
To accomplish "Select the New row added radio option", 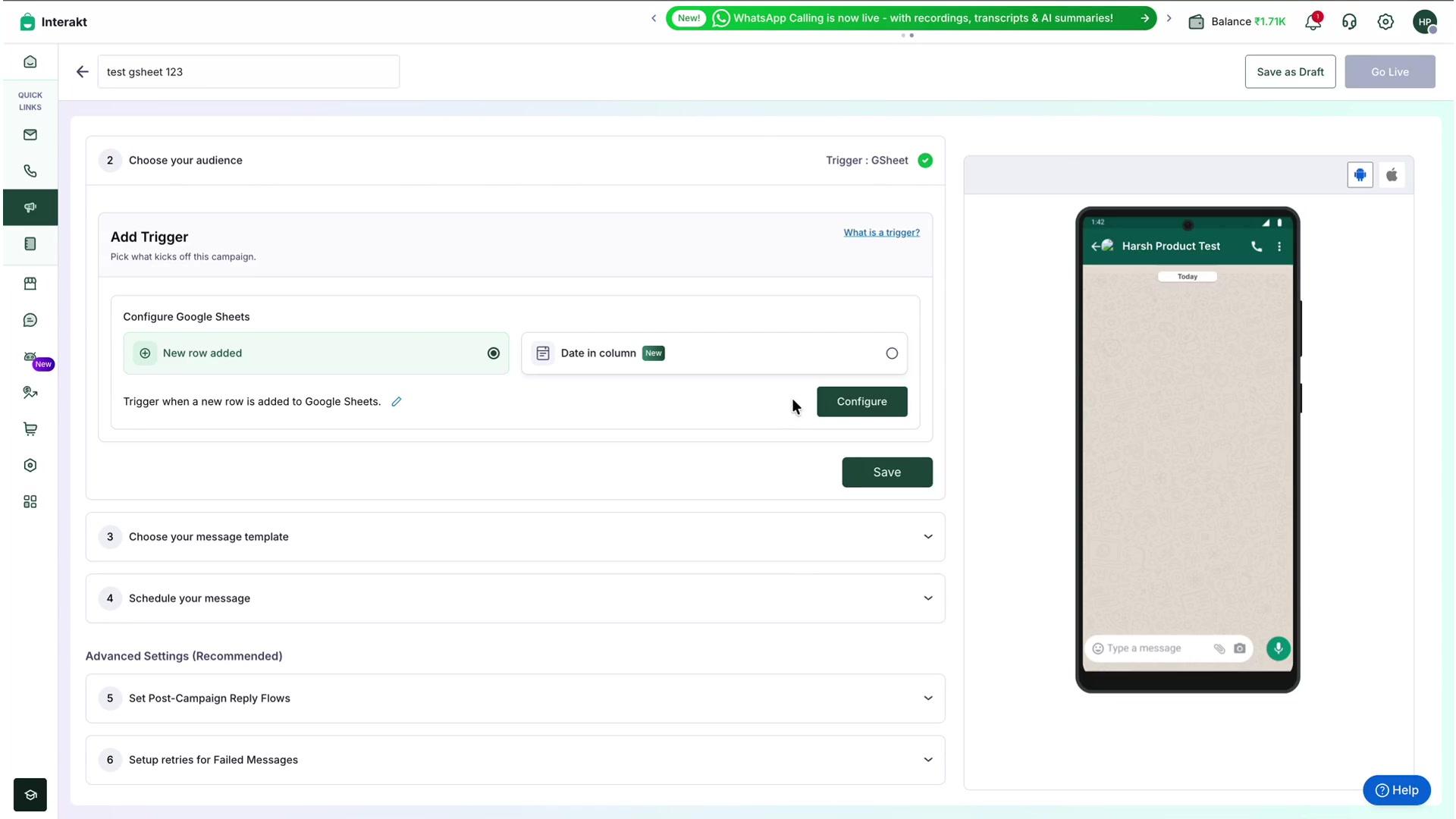I will [x=316, y=353].
